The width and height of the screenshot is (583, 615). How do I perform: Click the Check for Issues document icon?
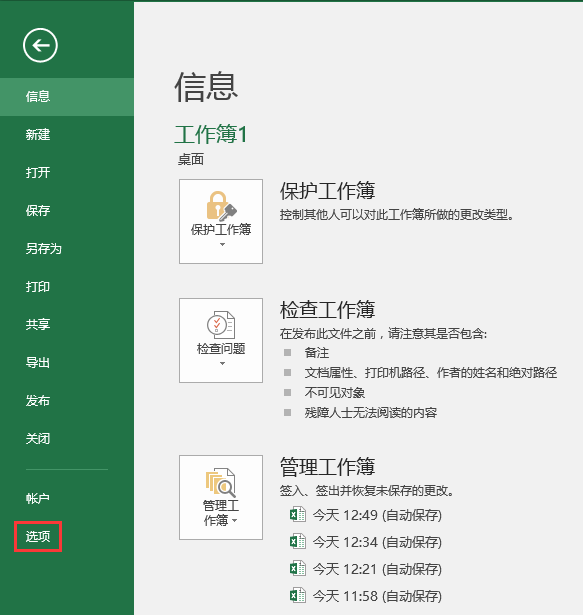(x=221, y=325)
